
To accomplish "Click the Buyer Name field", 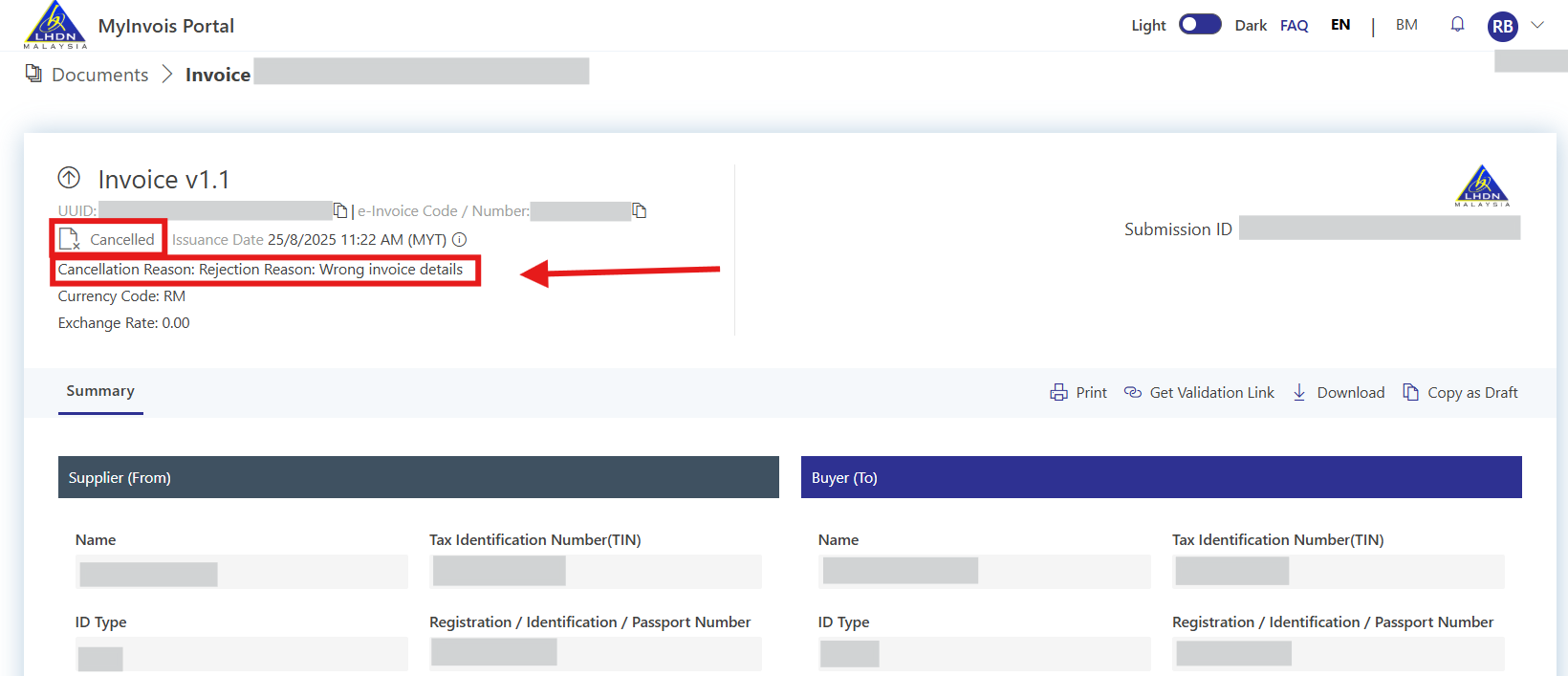I will click(985, 572).
